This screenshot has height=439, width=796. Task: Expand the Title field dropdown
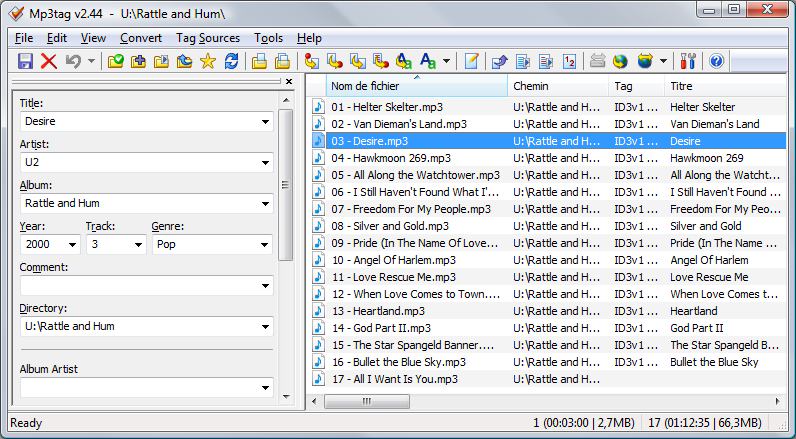(x=266, y=122)
